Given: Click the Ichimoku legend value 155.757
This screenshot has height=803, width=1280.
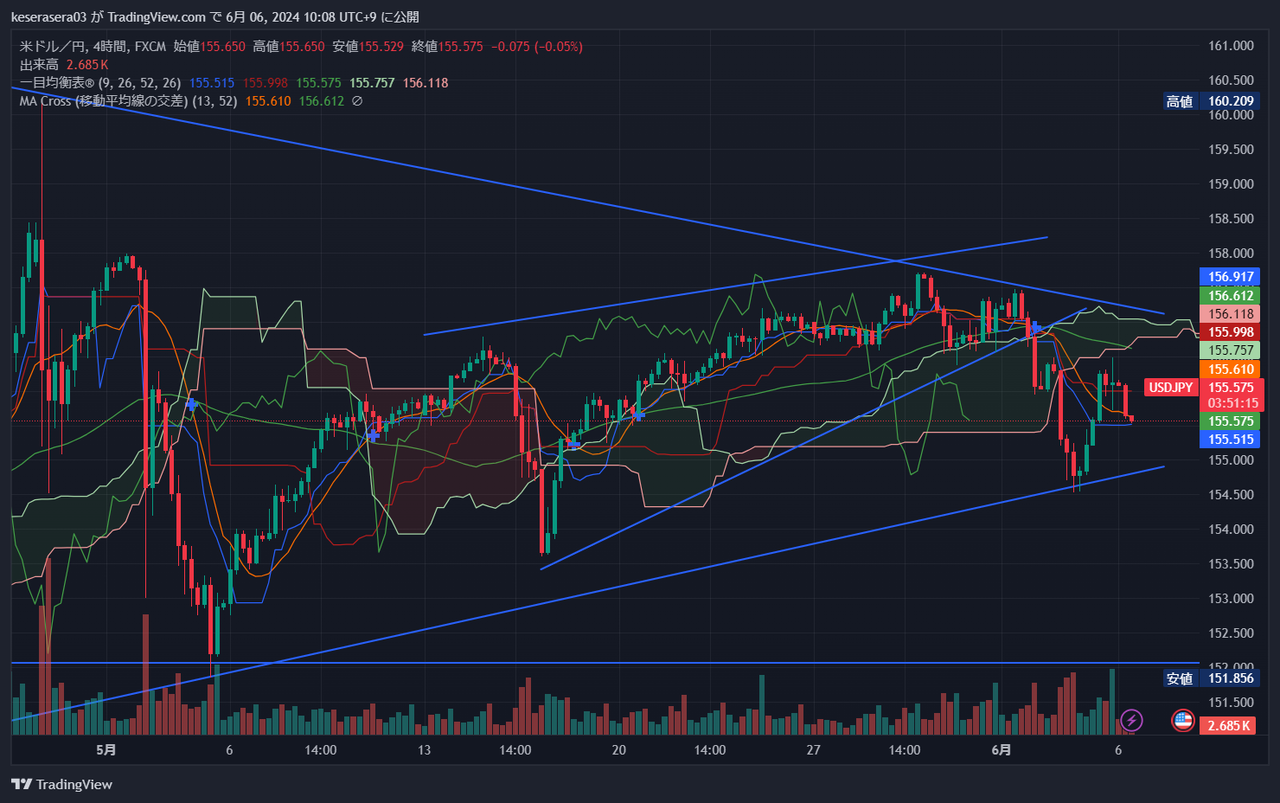Looking at the screenshot, I should pyautogui.click(x=372, y=83).
